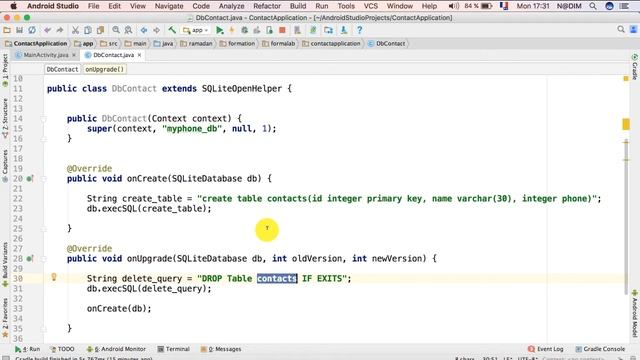Screen dimensions: 640x360
Task: Click the Copy icon in toolbar
Action: point(88,30)
